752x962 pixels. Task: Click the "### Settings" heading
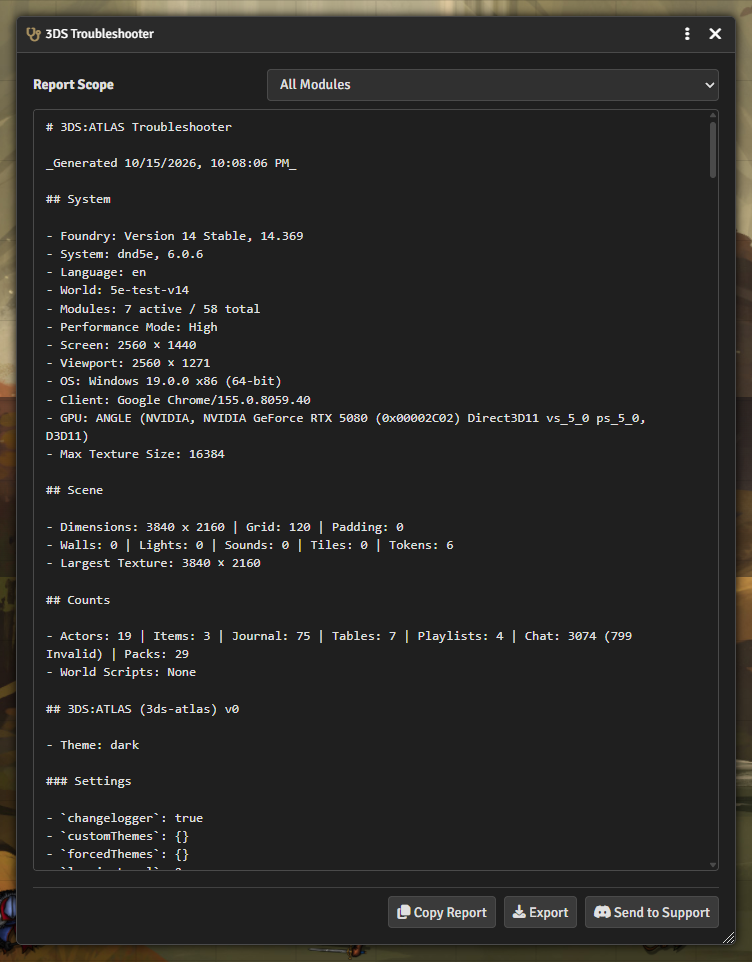click(89, 781)
